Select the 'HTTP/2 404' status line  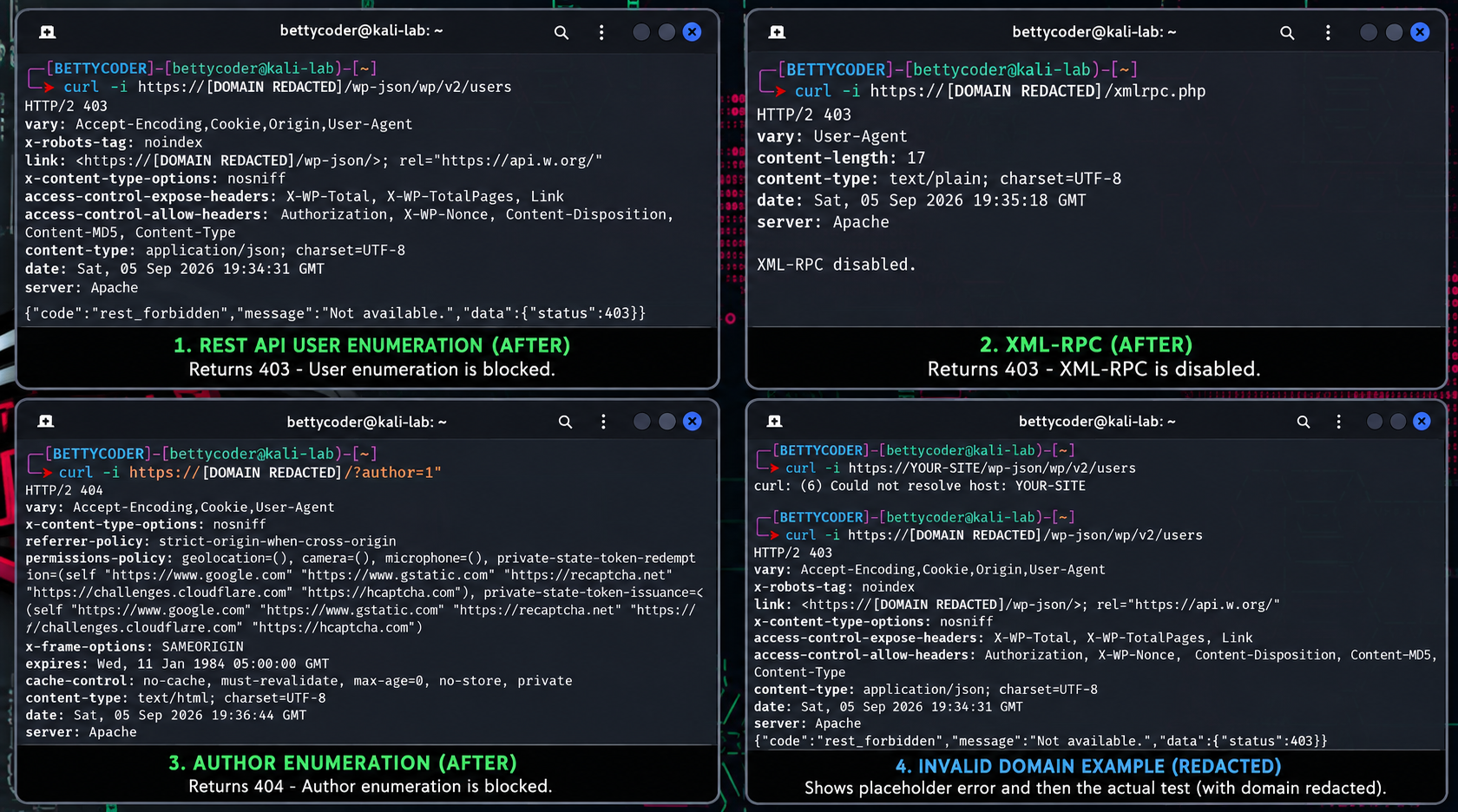(x=64, y=490)
